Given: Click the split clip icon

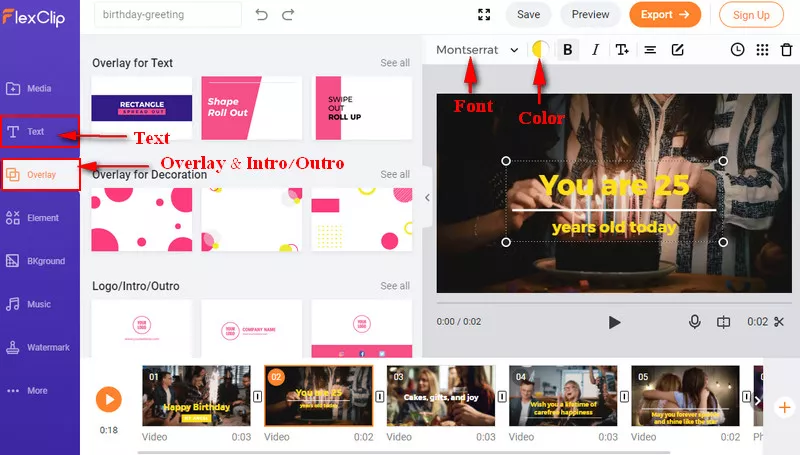Looking at the screenshot, I should [723, 322].
